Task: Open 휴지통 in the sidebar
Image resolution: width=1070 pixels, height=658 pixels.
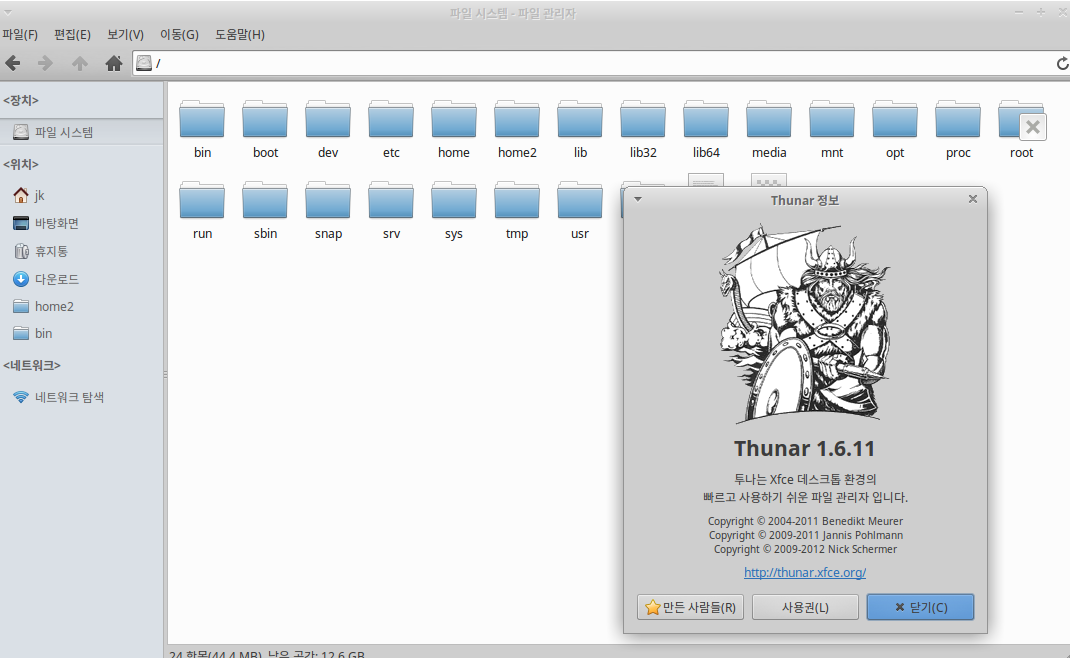Action: tap(82, 251)
